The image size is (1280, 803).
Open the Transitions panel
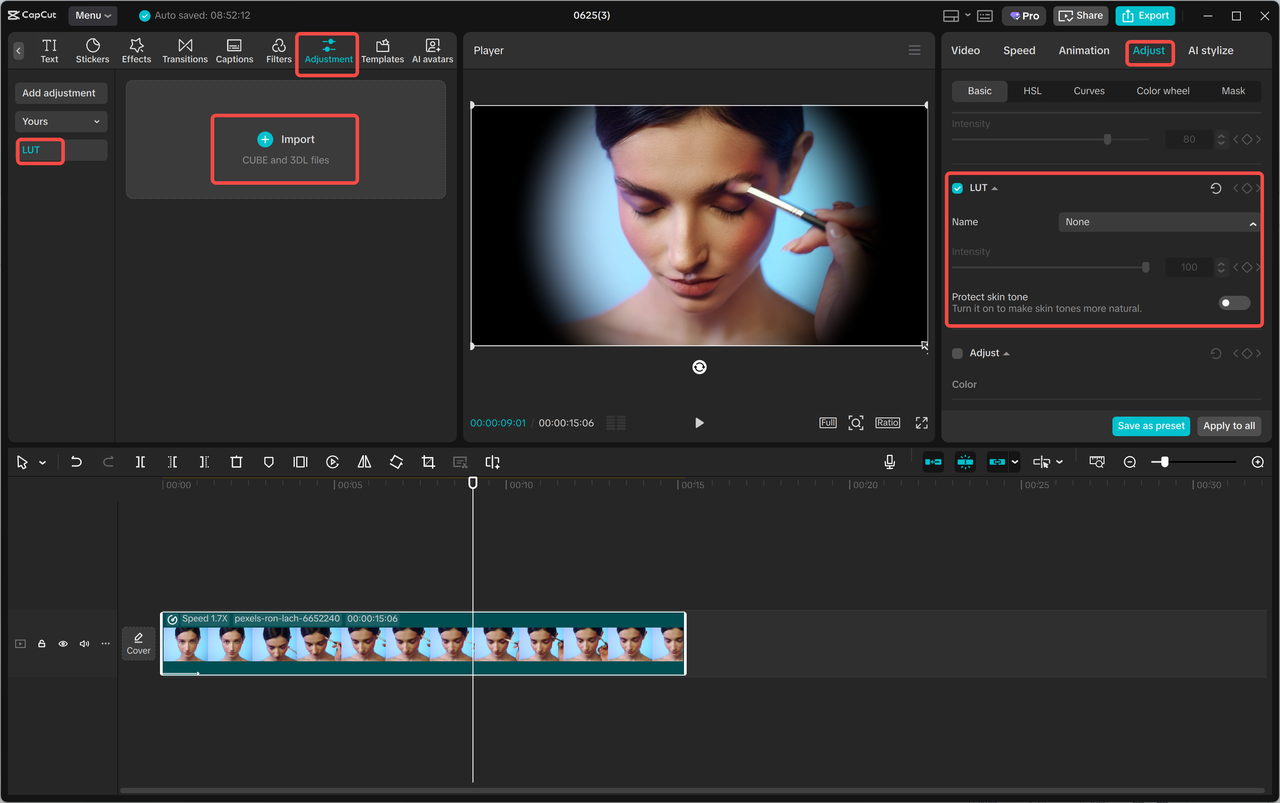[184, 50]
